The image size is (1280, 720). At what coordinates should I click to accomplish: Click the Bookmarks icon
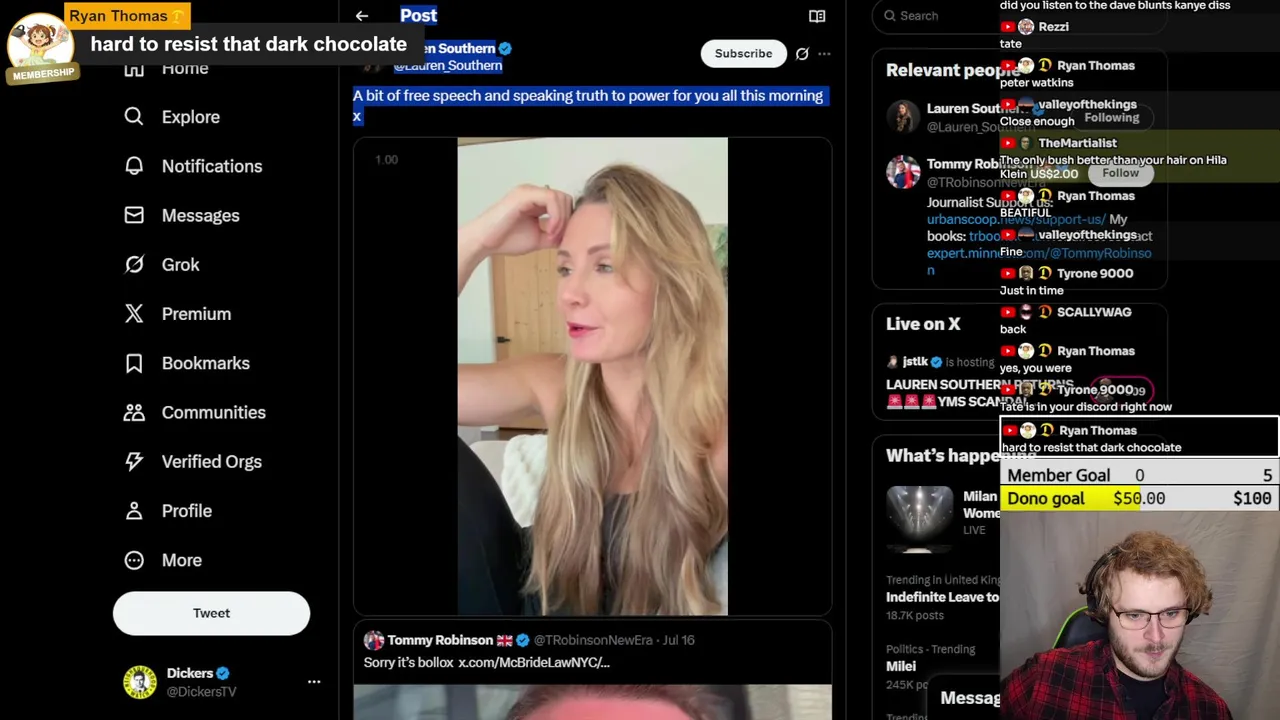click(x=134, y=363)
